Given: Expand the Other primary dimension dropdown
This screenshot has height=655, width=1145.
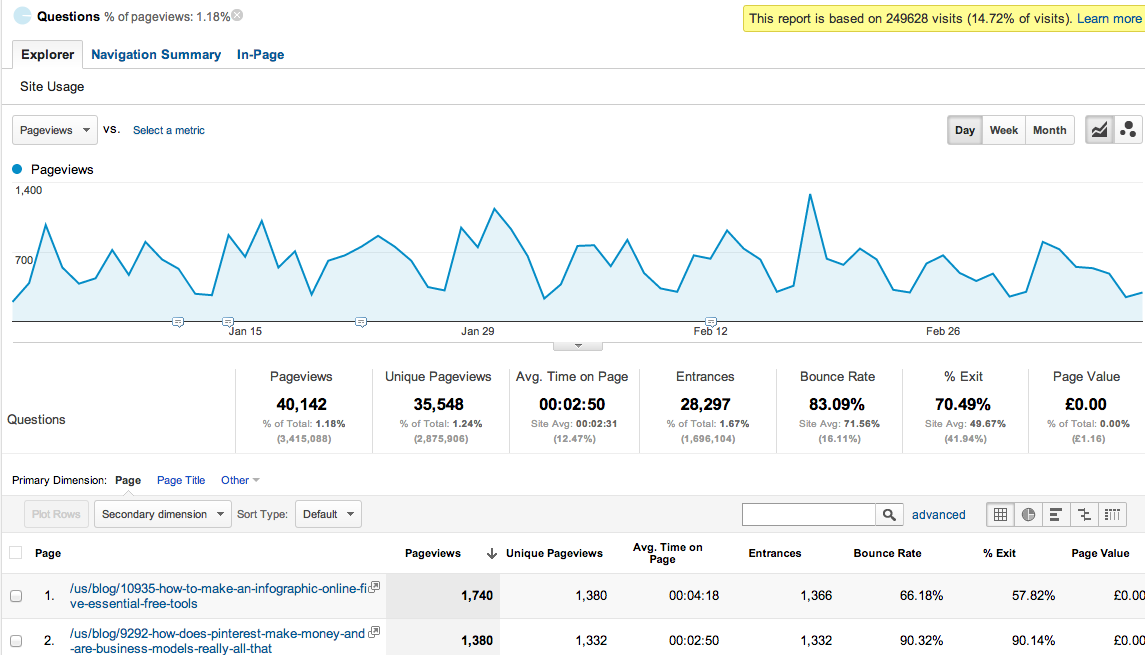Looking at the screenshot, I should click(x=240, y=480).
